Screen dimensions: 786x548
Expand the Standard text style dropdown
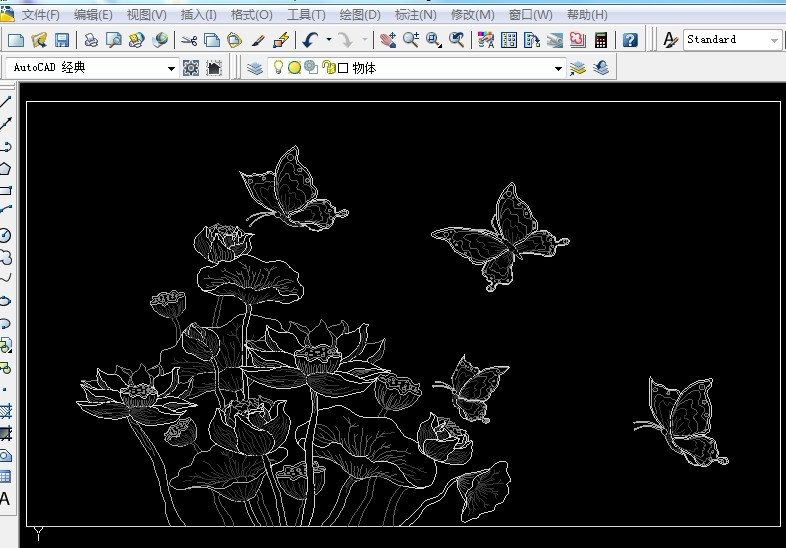pos(774,40)
